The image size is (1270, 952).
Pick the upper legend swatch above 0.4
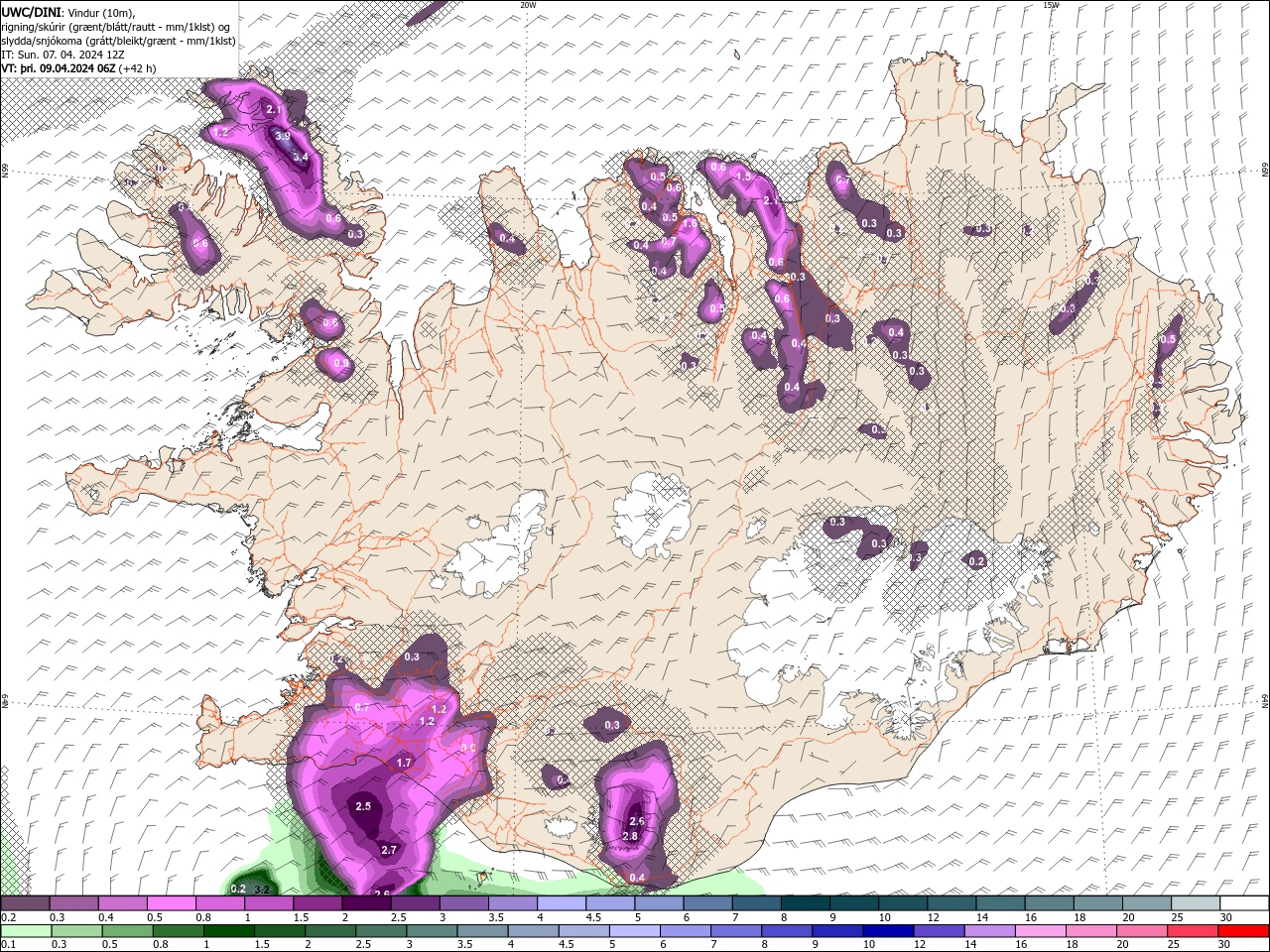[123, 903]
